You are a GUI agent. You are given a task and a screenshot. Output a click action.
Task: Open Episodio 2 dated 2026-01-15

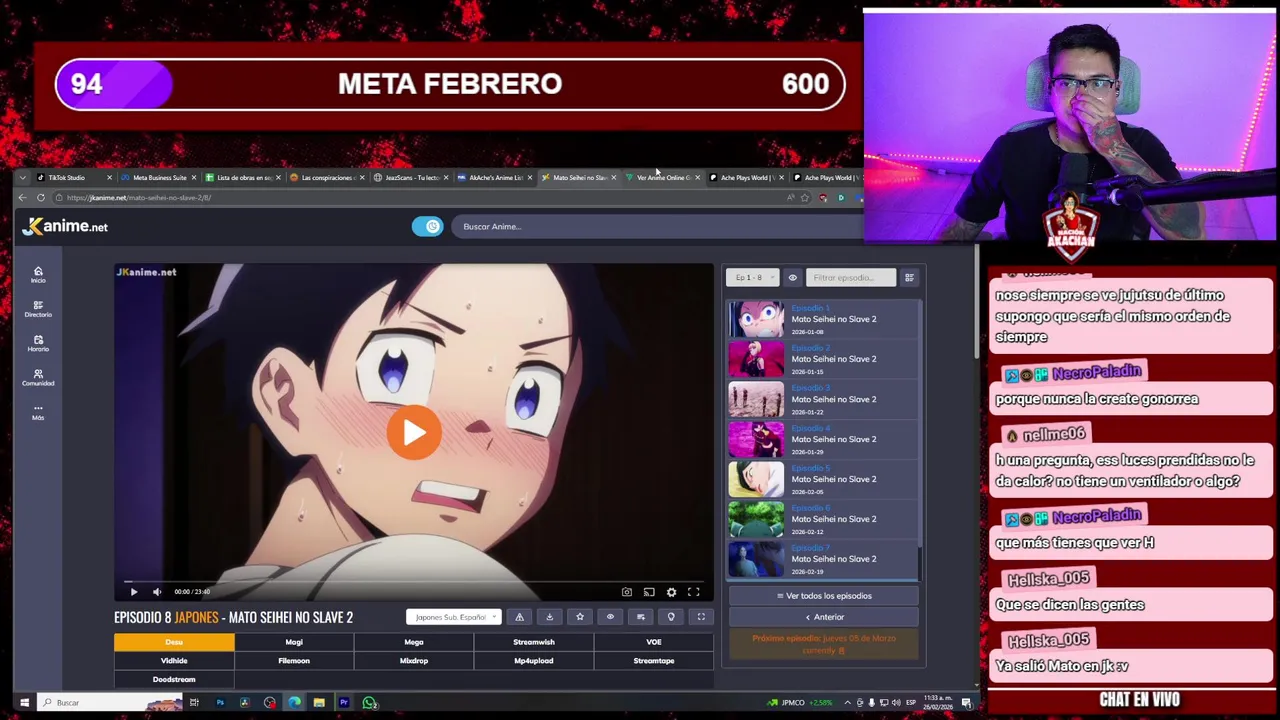(x=822, y=359)
